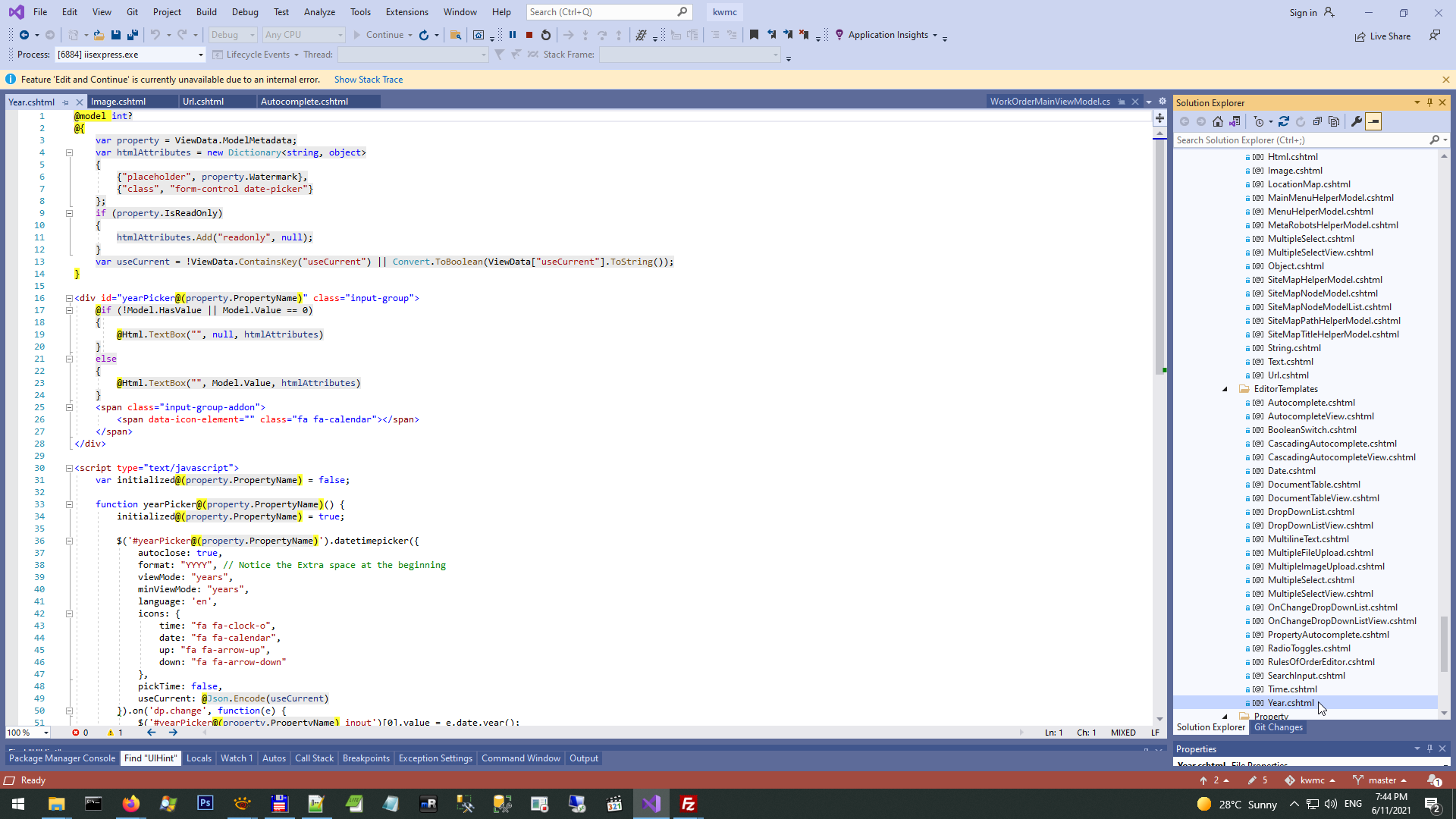
Task: Open the Process dropdown for iisexpress.exe
Action: [x=201, y=55]
